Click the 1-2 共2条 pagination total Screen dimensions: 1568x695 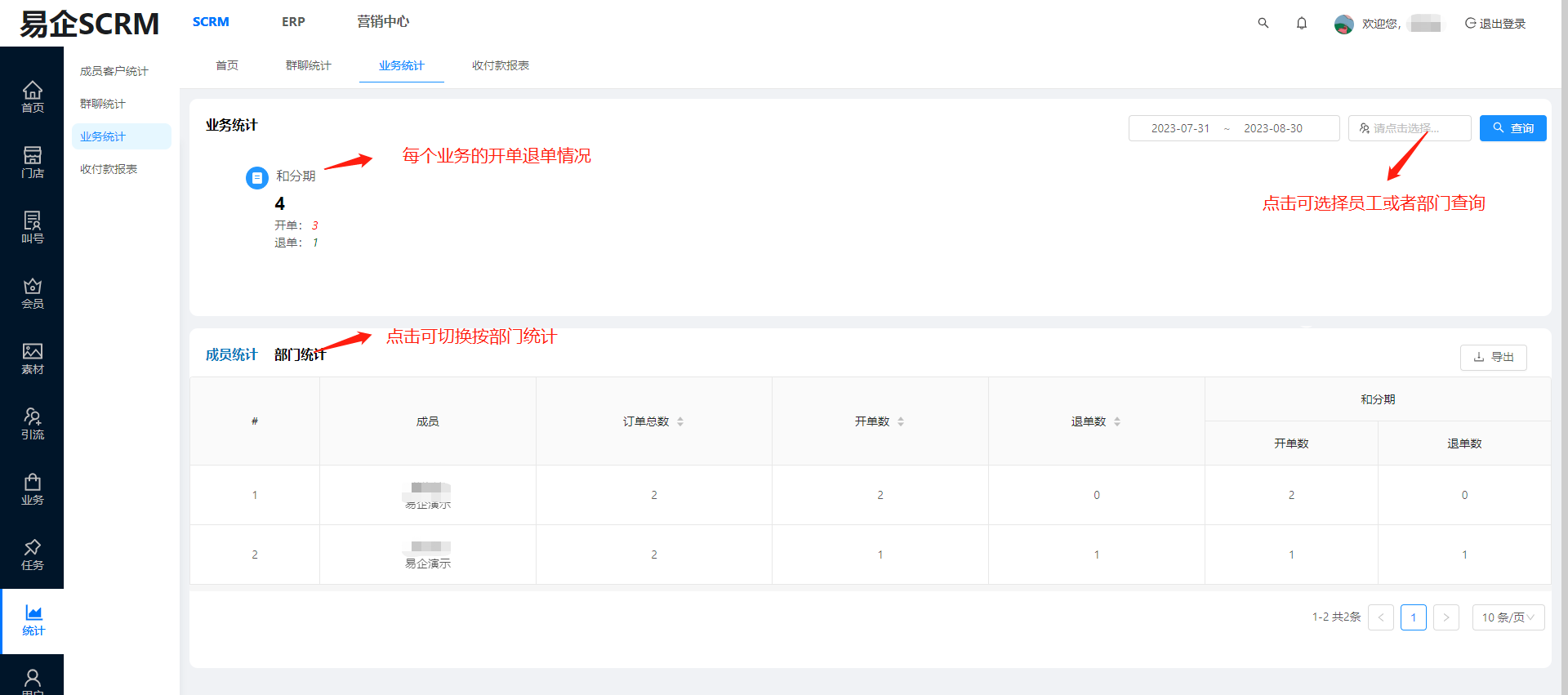(x=1336, y=617)
